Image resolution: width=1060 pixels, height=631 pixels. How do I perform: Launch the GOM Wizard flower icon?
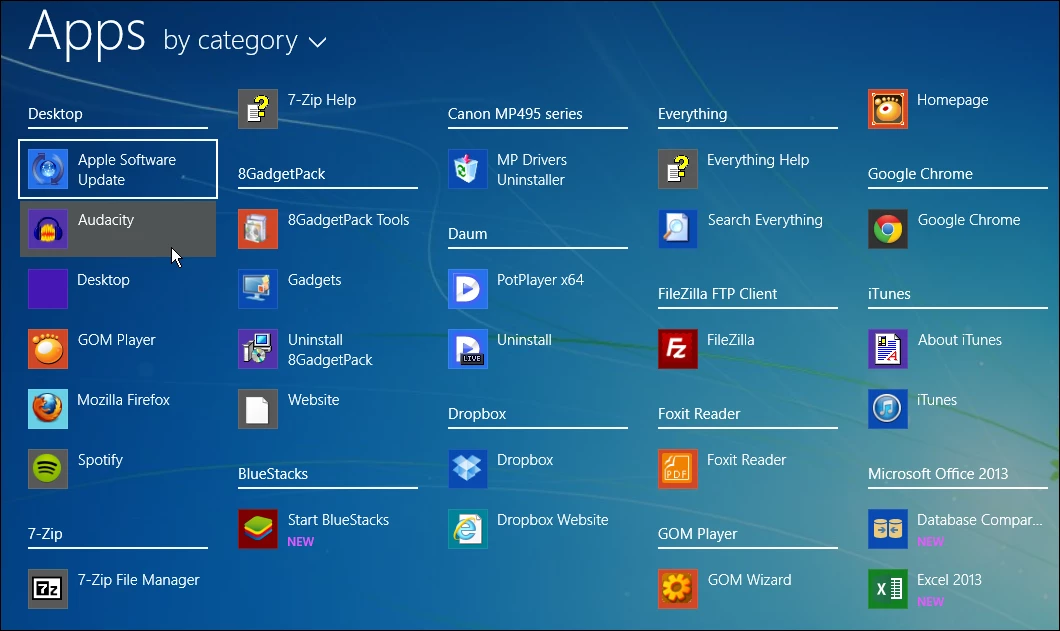tap(678, 589)
